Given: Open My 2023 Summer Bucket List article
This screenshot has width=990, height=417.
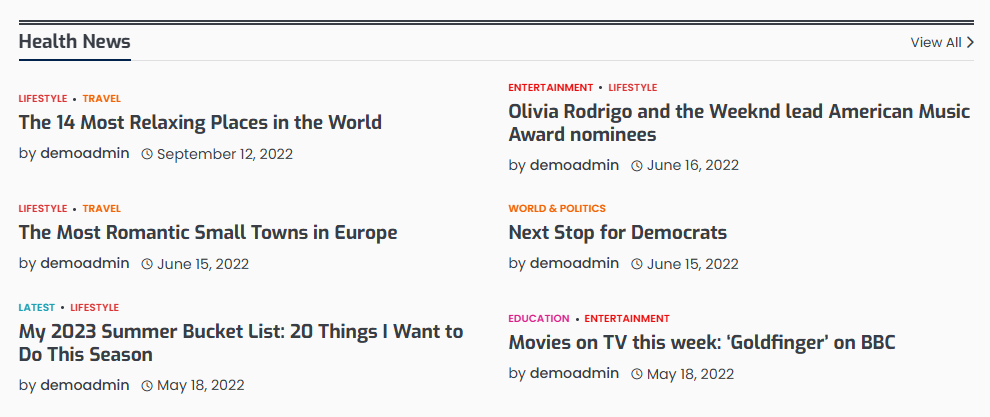Looking at the screenshot, I should point(241,343).
